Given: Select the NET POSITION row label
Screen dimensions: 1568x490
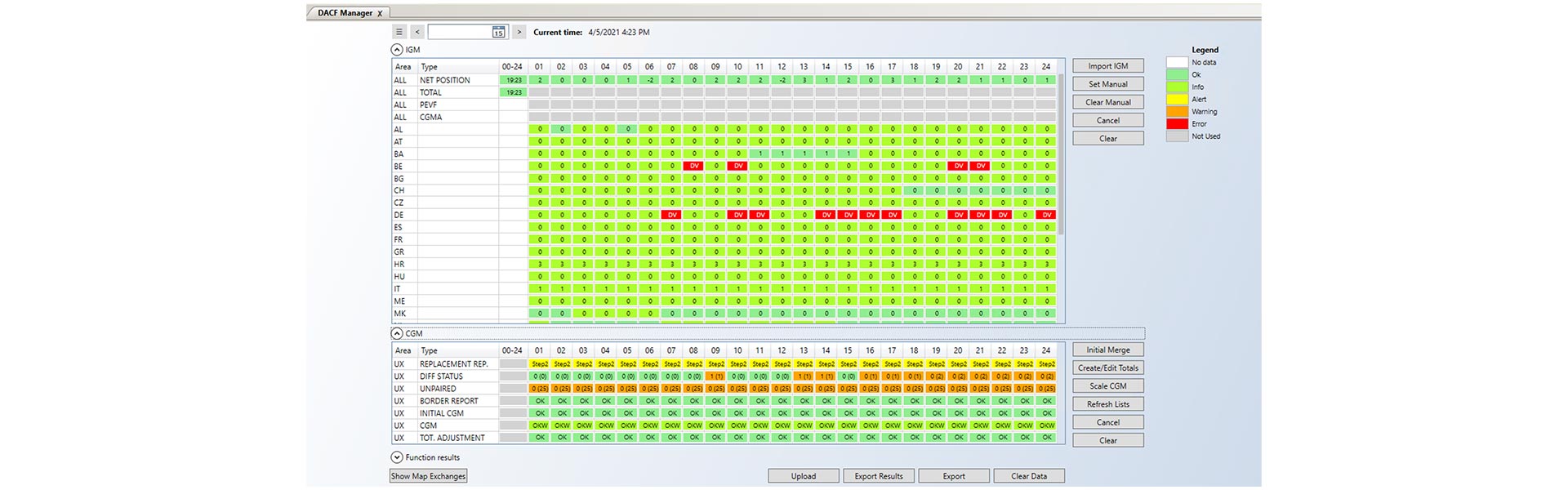Looking at the screenshot, I should (x=445, y=80).
